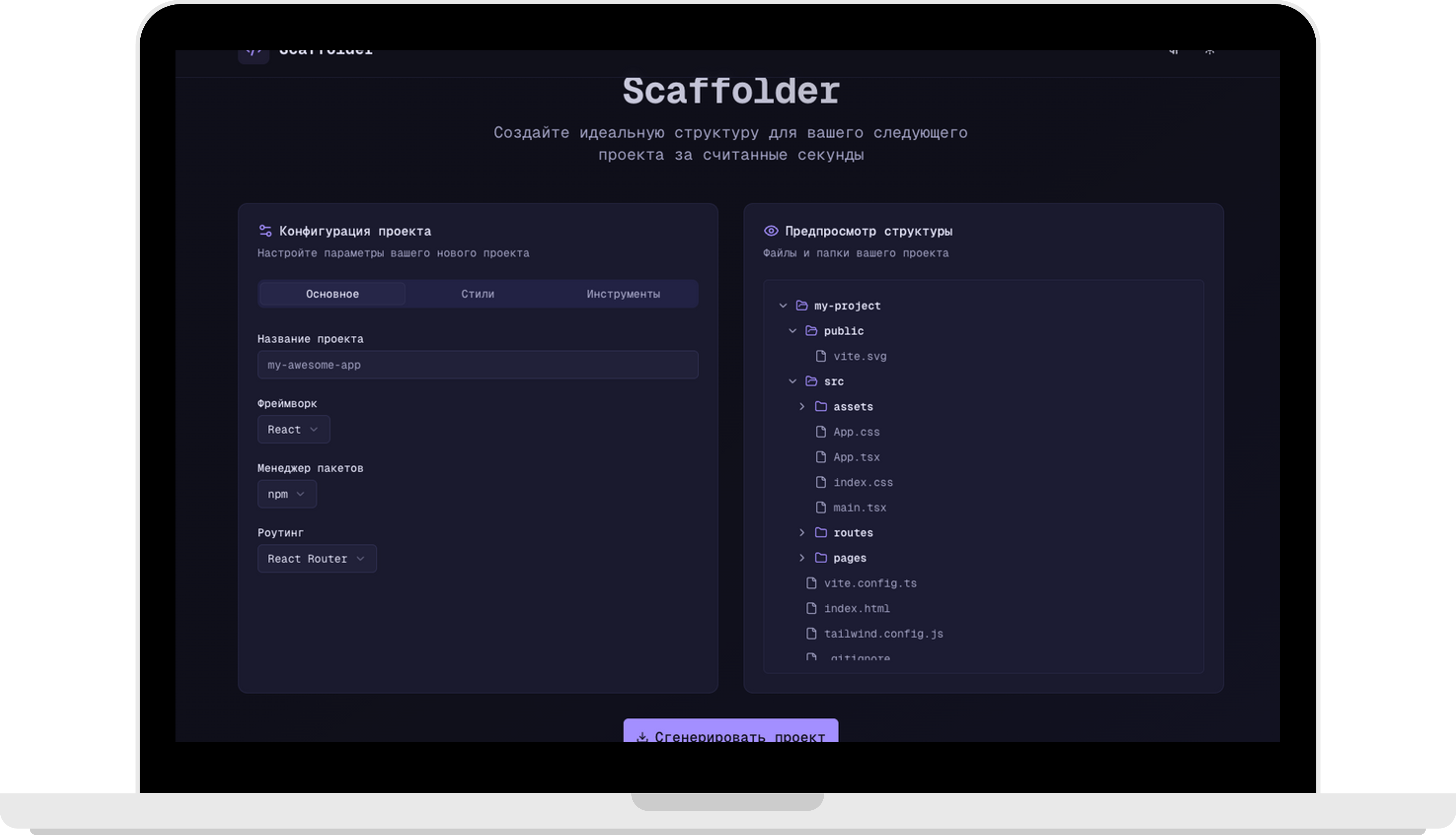Open the React Router routing dropdown
This screenshot has height=835, width=1456.
[x=316, y=558]
